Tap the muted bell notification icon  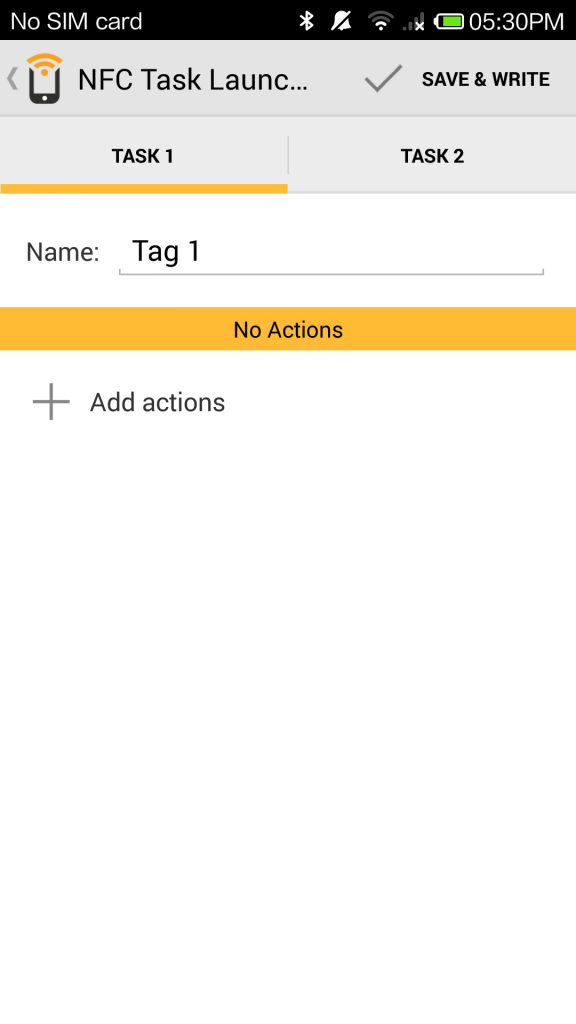341,21
